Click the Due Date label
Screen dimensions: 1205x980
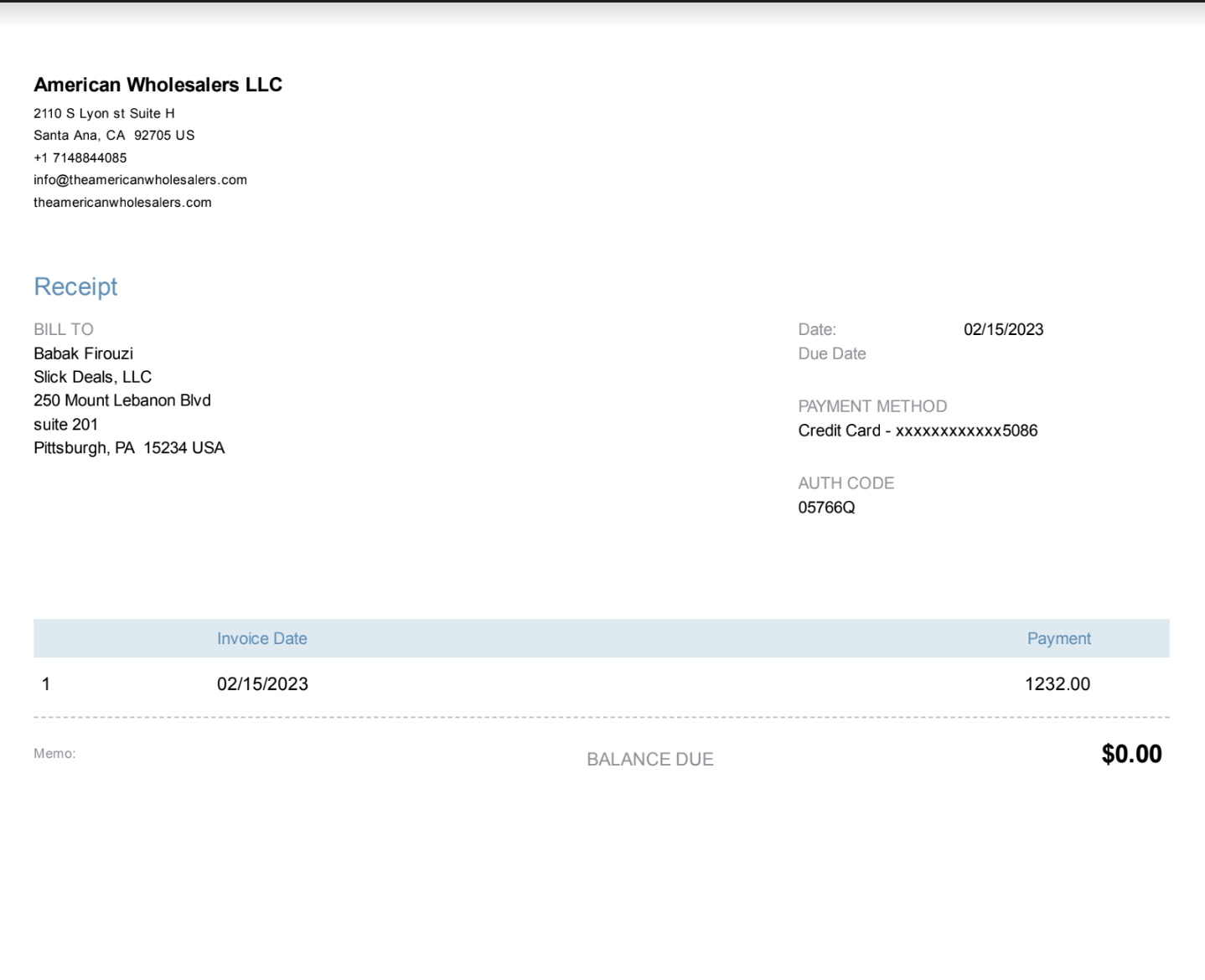pyautogui.click(x=832, y=353)
